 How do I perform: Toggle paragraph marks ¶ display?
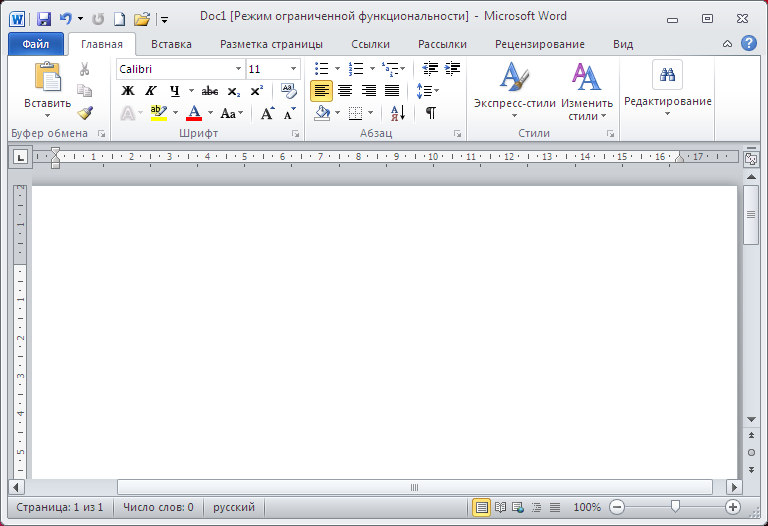pyautogui.click(x=431, y=113)
